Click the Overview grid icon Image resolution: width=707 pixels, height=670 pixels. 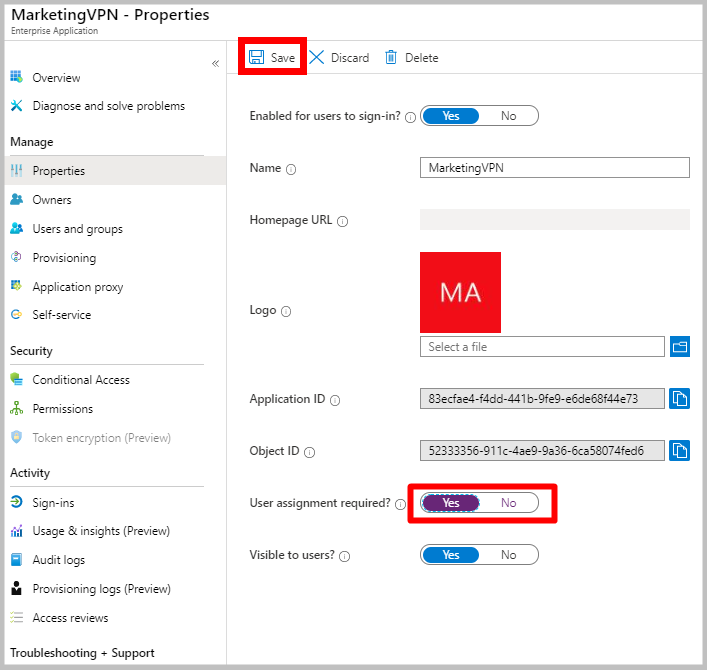[x=17, y=77]
